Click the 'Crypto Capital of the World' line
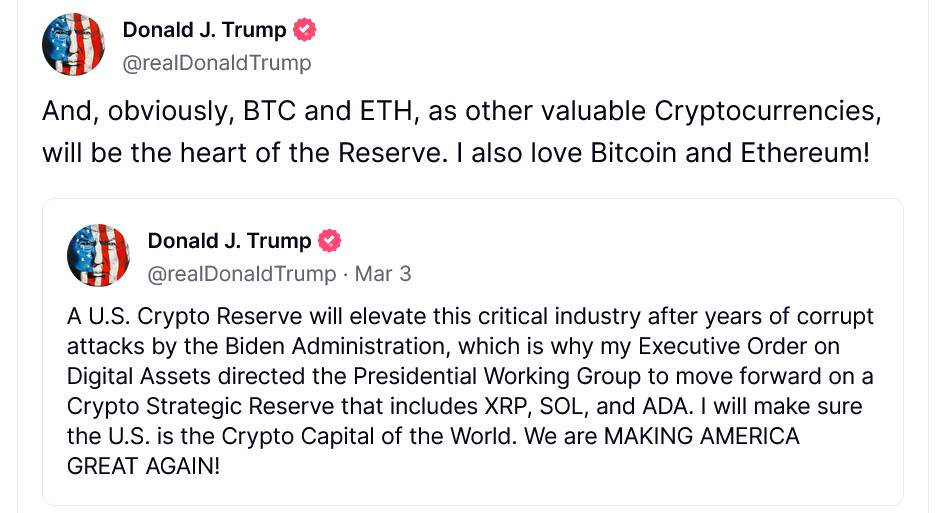 click(x=433, y=436)
